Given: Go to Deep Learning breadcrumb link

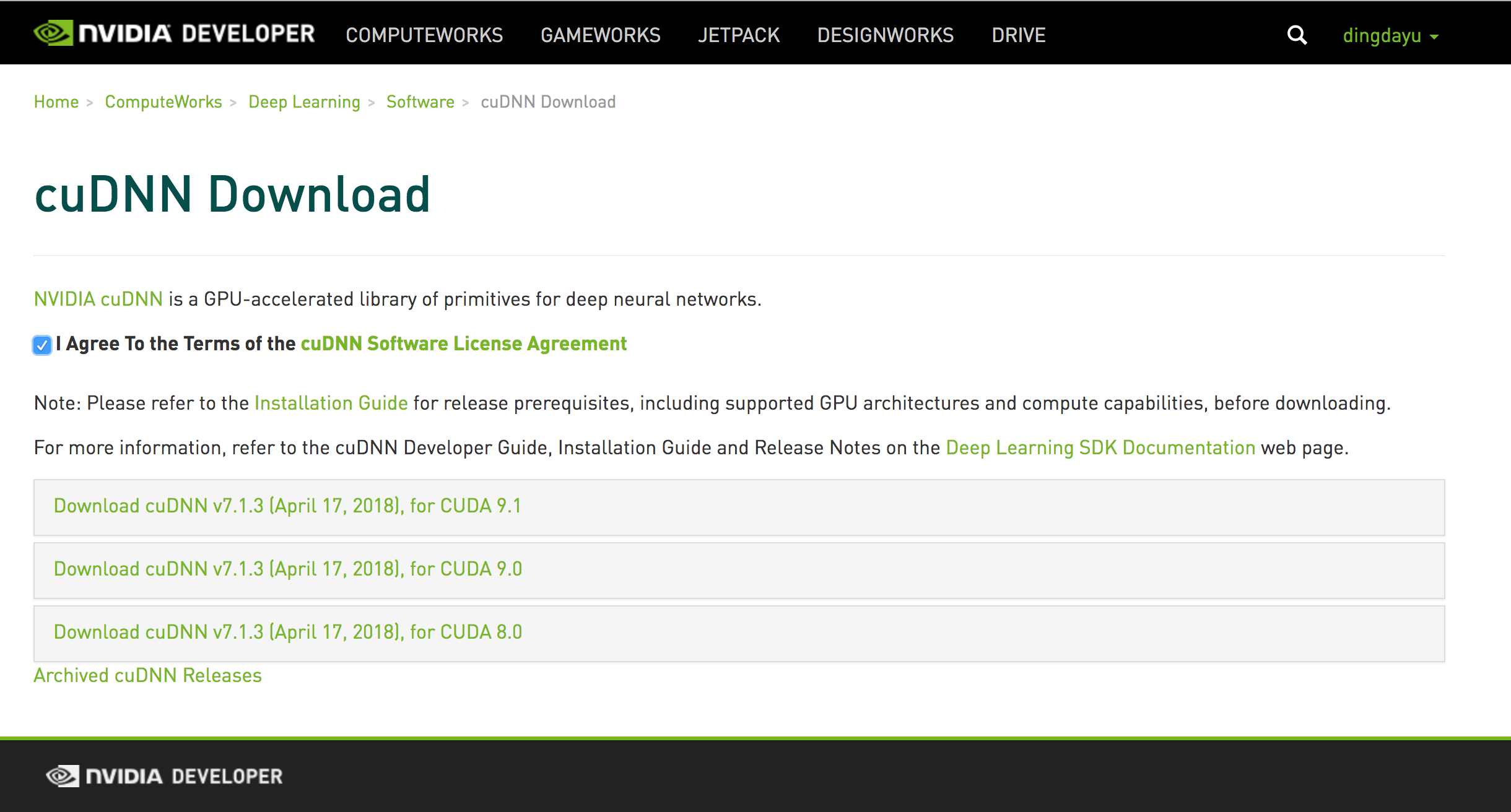Looking at the screenshot, I should [304, 102].
